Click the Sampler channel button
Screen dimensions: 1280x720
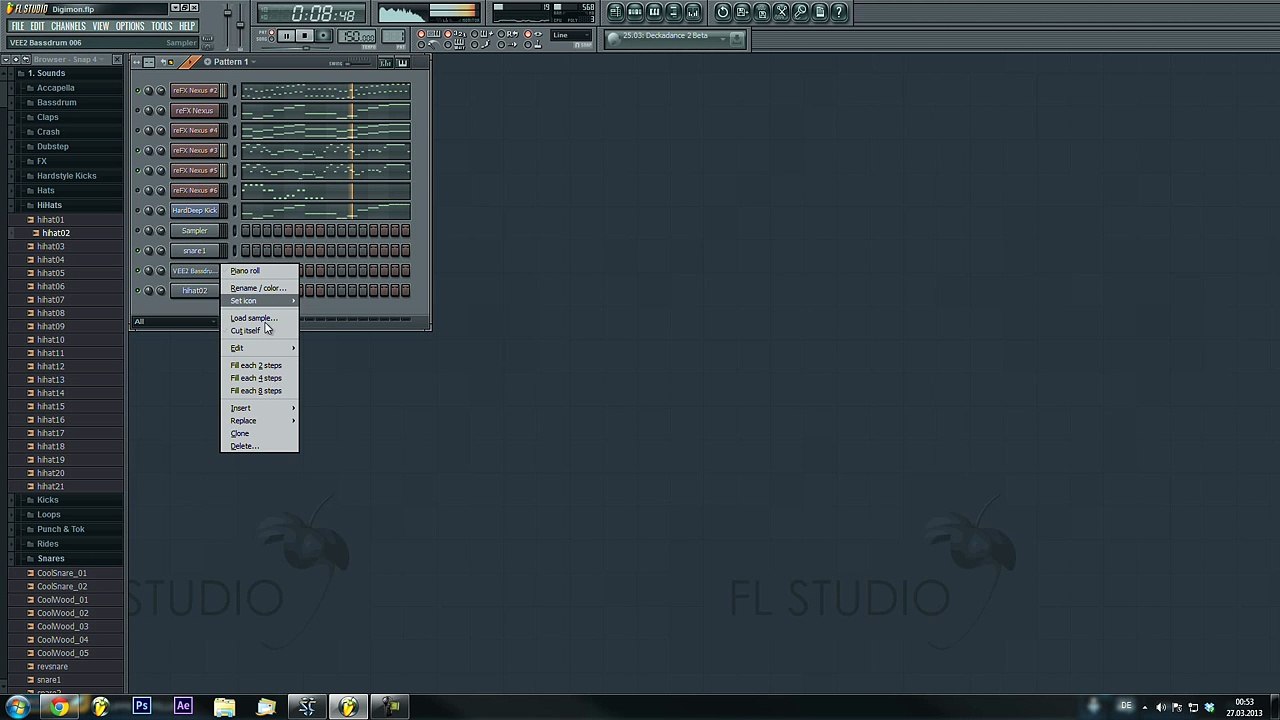pos(194,231)
